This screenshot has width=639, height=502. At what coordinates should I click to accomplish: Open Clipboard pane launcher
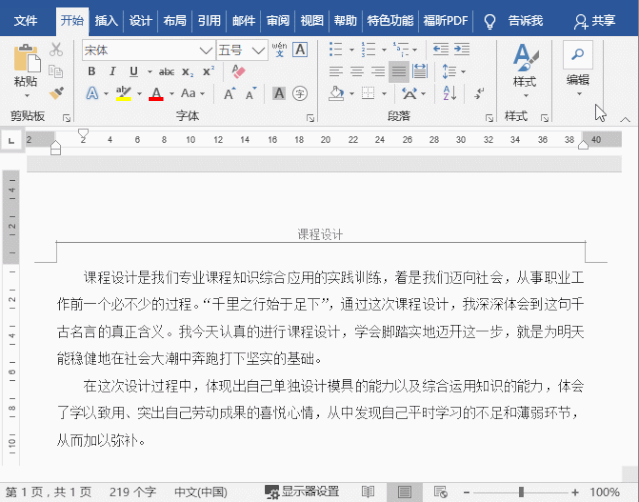coord(66,118)
